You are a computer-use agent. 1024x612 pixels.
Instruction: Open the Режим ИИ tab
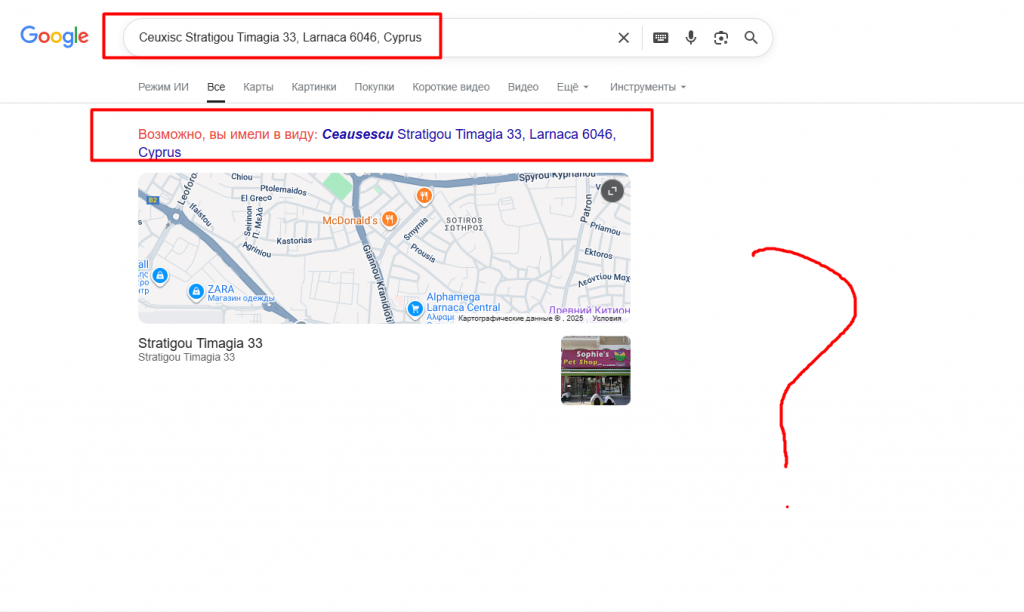(x=163, y=87)
